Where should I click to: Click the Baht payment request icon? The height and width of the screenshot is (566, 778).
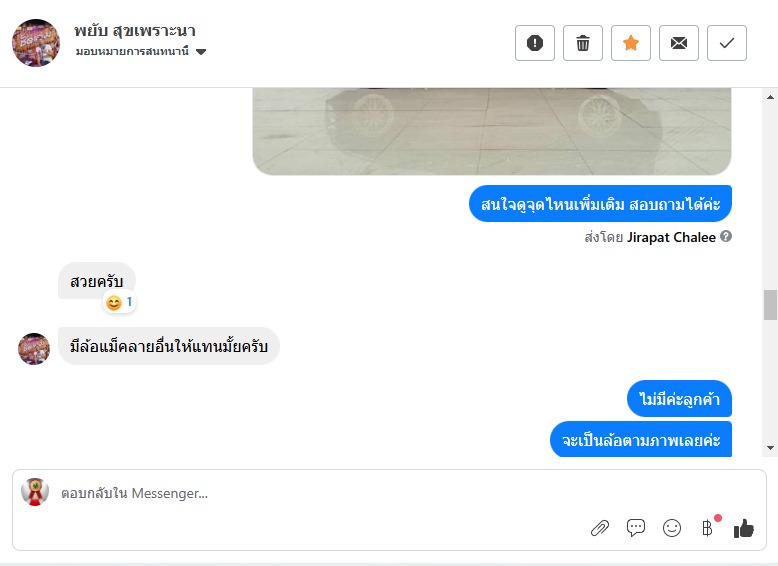708,527
